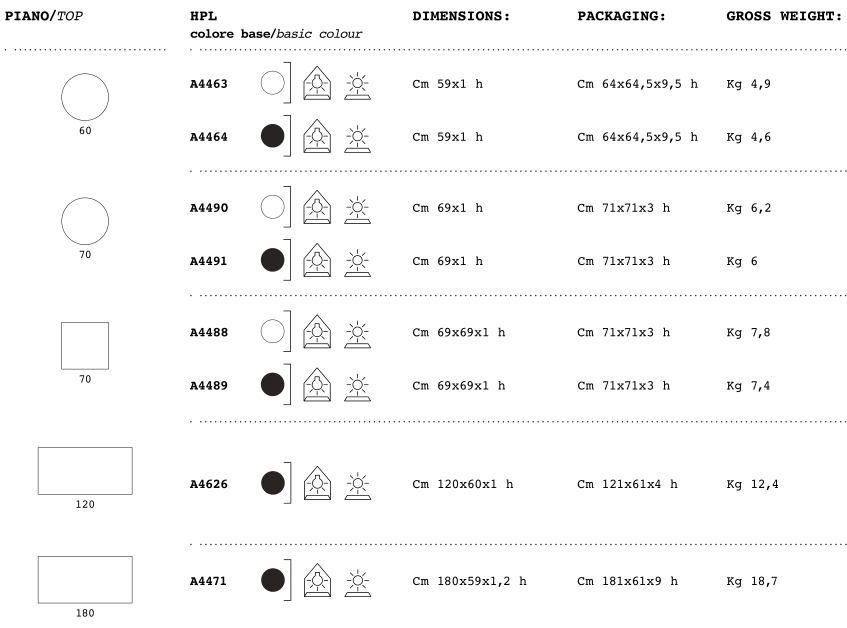This screenshot has width=847, height=628.
Task: Click the GROSS WEIGHT column header
Action: click(784, 17)
